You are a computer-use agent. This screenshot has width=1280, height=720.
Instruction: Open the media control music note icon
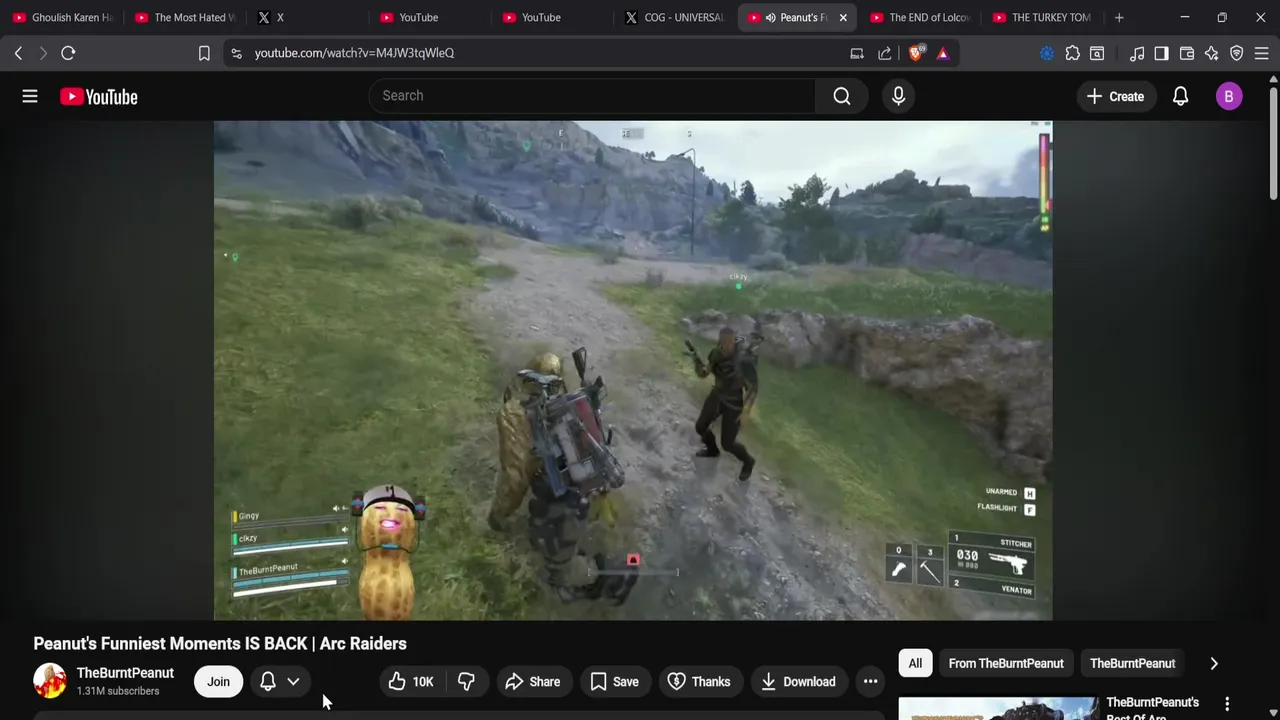click(1137, 53)
